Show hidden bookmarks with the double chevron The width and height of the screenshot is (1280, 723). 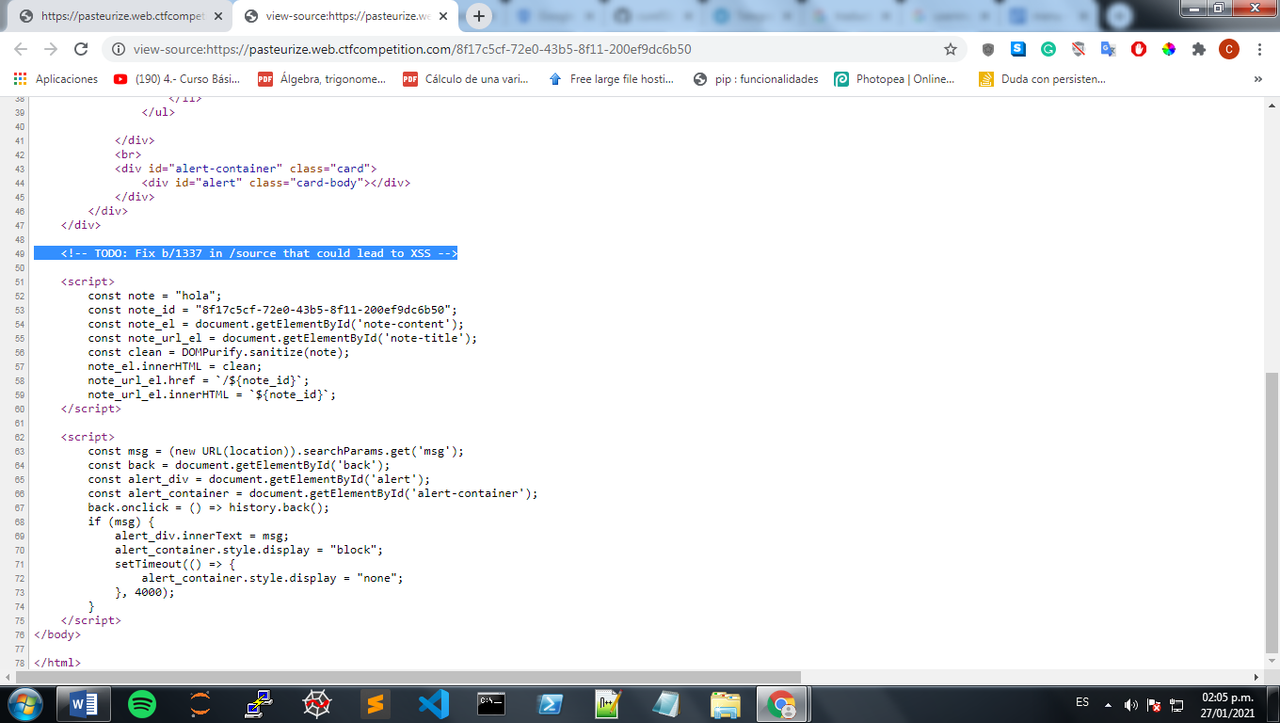click(1258, 79)
